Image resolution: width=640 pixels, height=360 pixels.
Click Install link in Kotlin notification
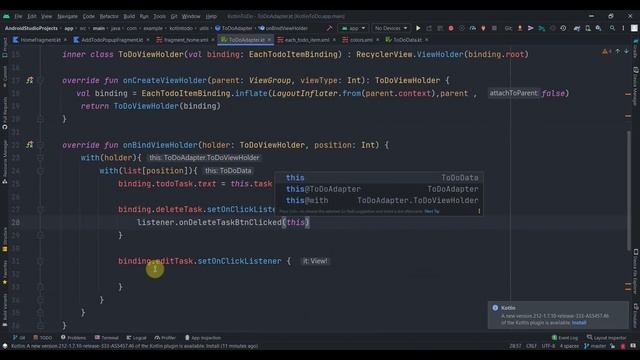579,322
